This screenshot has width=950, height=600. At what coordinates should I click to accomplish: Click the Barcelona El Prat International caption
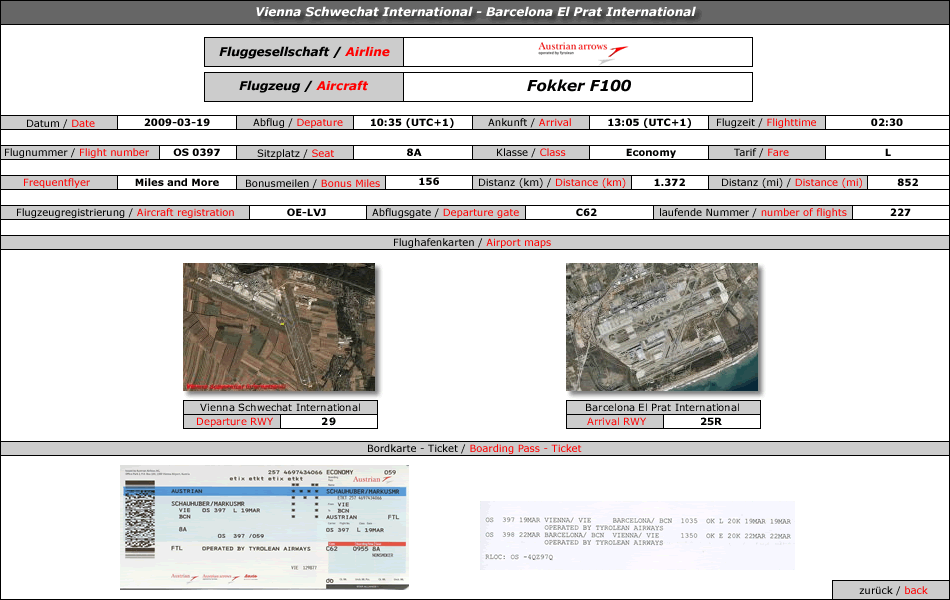click(x=663, y=407)
